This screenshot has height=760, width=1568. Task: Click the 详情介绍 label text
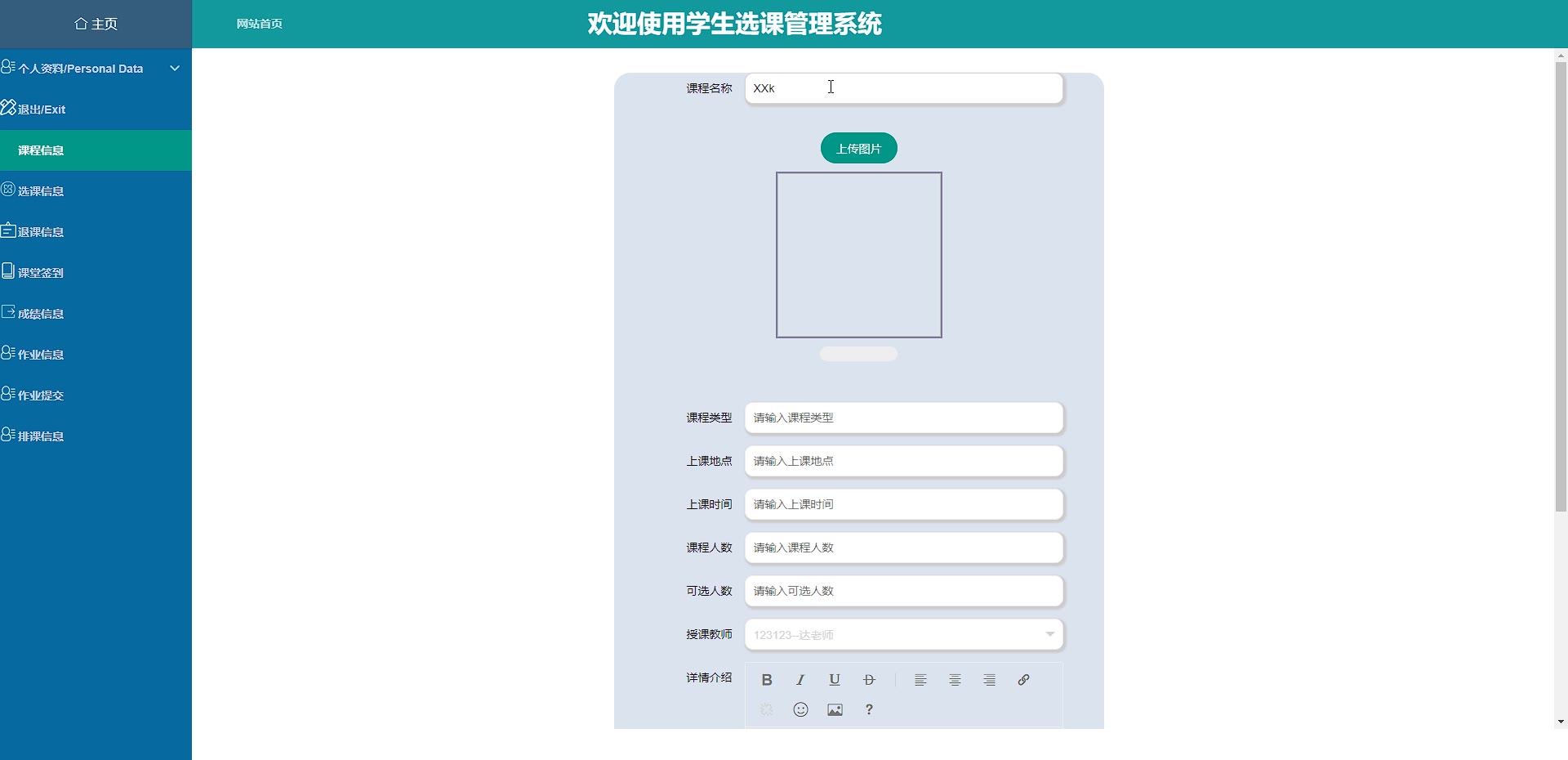[x=709, y=677]
